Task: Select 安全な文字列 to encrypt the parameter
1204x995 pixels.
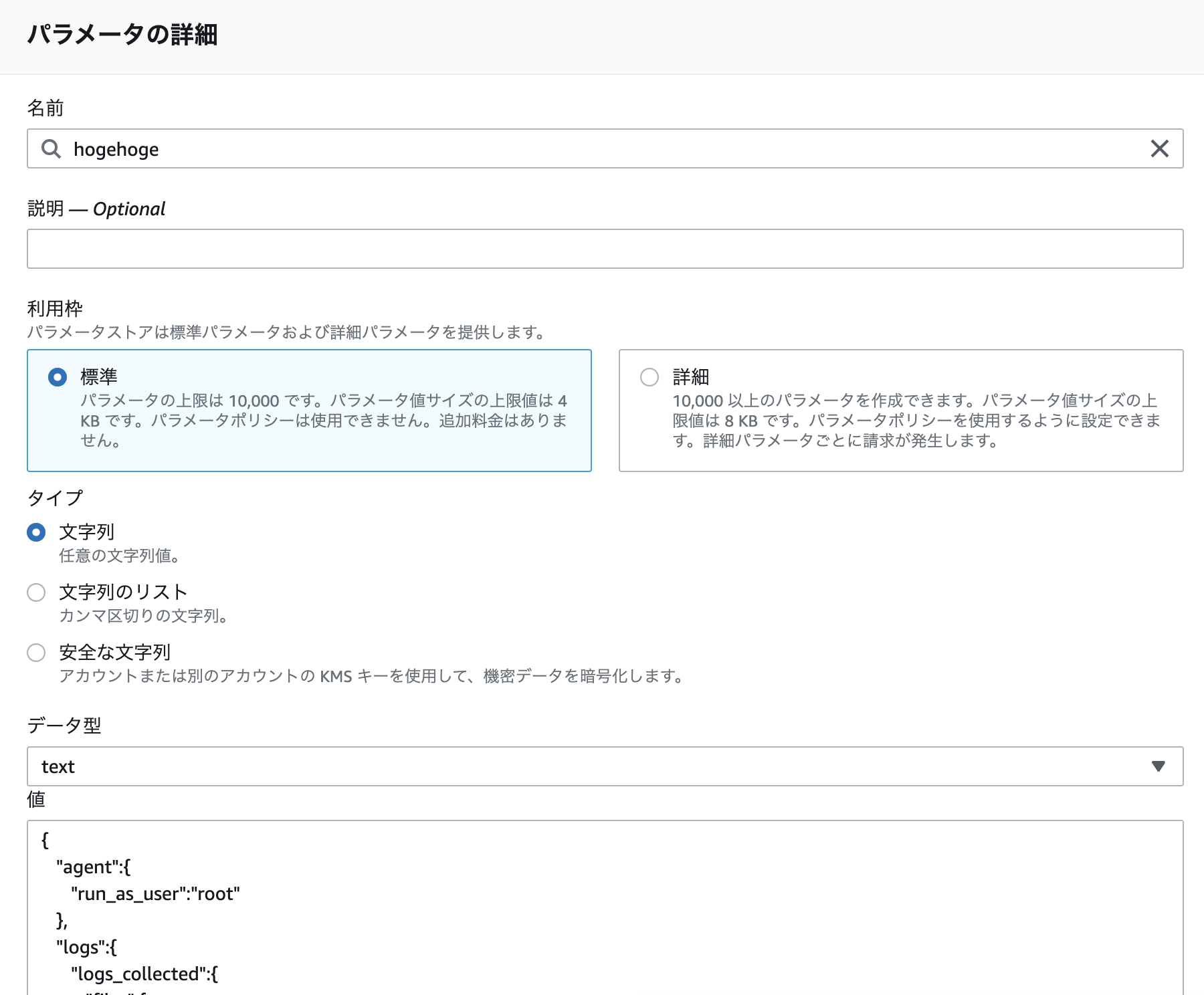Action: tap(37, 653)
